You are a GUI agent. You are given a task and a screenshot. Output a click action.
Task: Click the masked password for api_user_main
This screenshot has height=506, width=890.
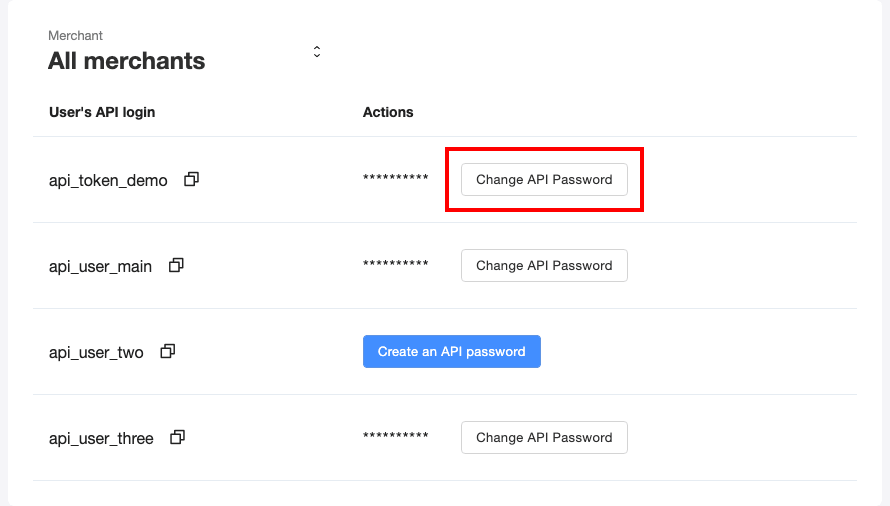395,266
